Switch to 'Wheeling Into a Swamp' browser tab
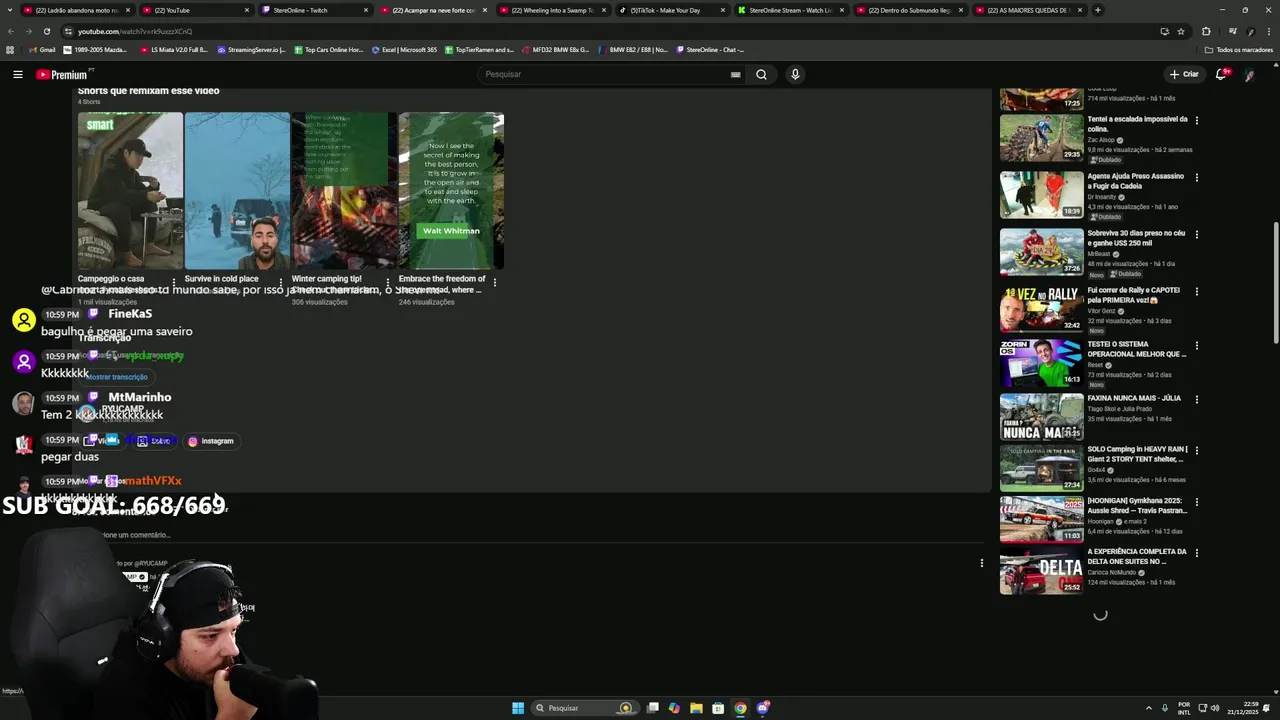 (552, 10)
